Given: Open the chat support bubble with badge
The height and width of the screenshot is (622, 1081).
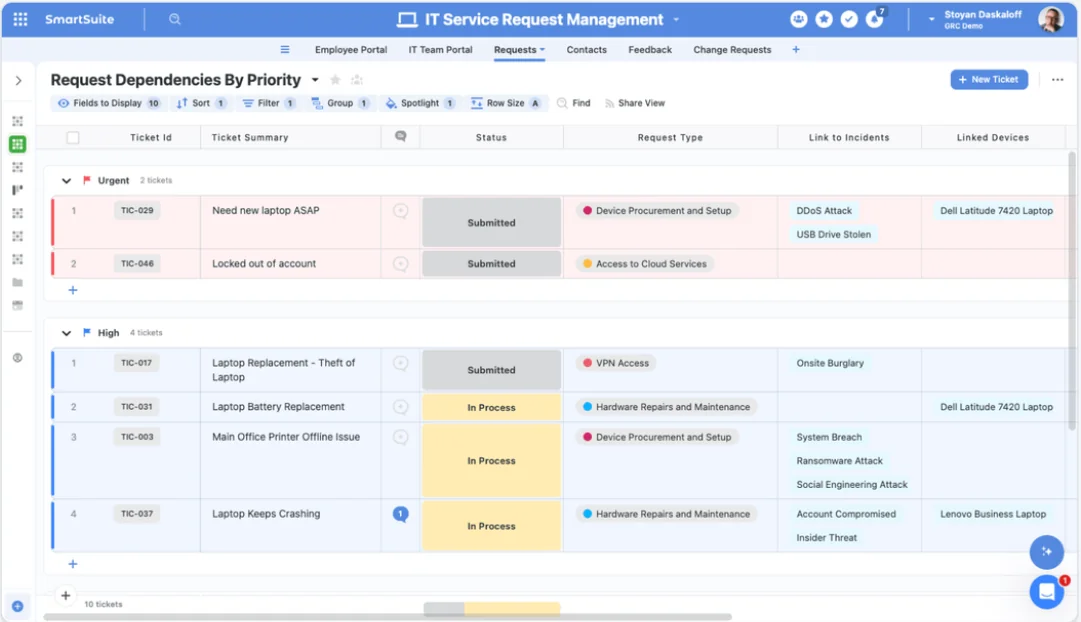Looking at the screenshot, I should coord(1047,592).
